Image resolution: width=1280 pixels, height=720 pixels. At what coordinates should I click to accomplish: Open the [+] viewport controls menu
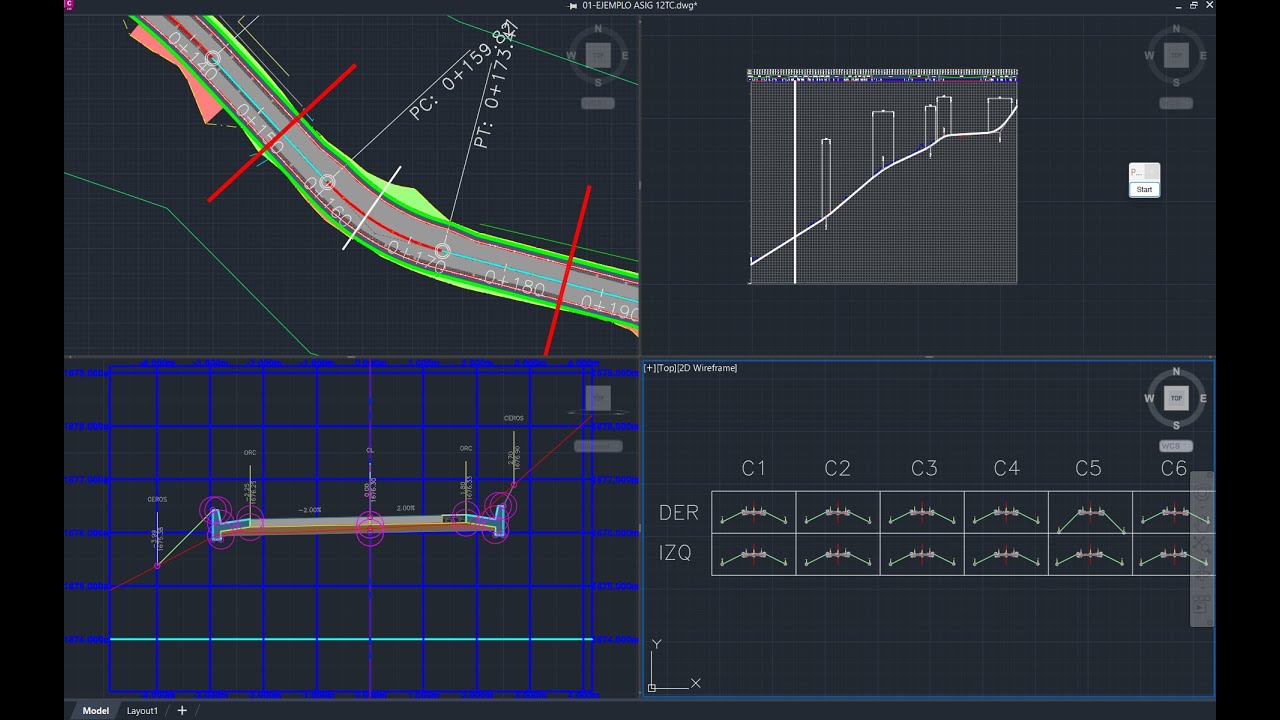(x=651, y=368)
